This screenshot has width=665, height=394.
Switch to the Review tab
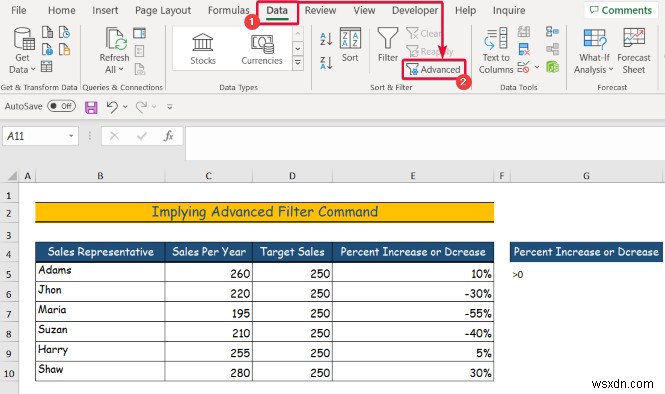(x=320, y=10)
